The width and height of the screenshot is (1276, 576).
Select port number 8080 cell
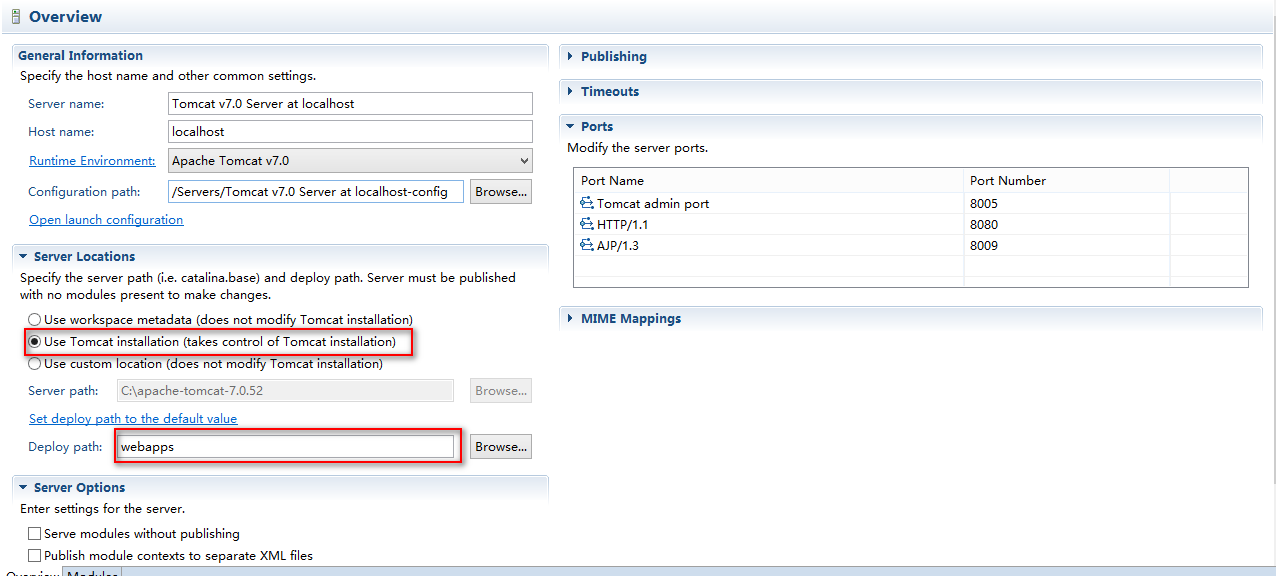[x=1066, y=224]
